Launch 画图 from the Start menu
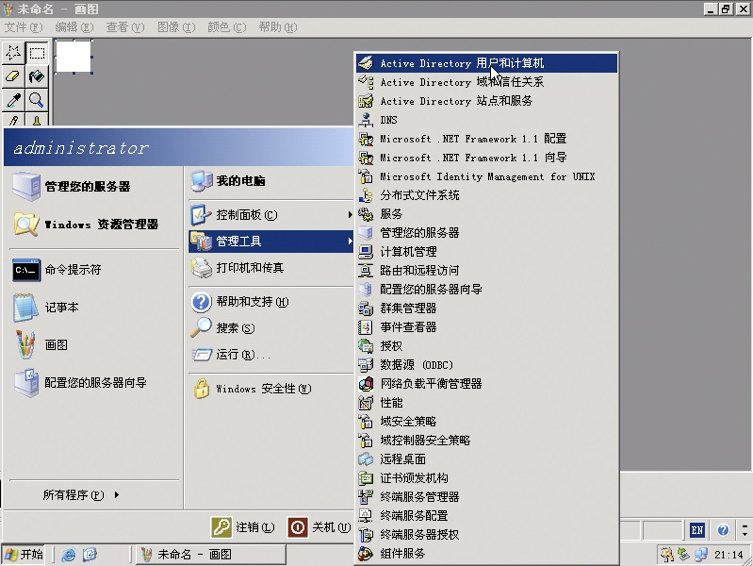 click(x=94, y=345)
